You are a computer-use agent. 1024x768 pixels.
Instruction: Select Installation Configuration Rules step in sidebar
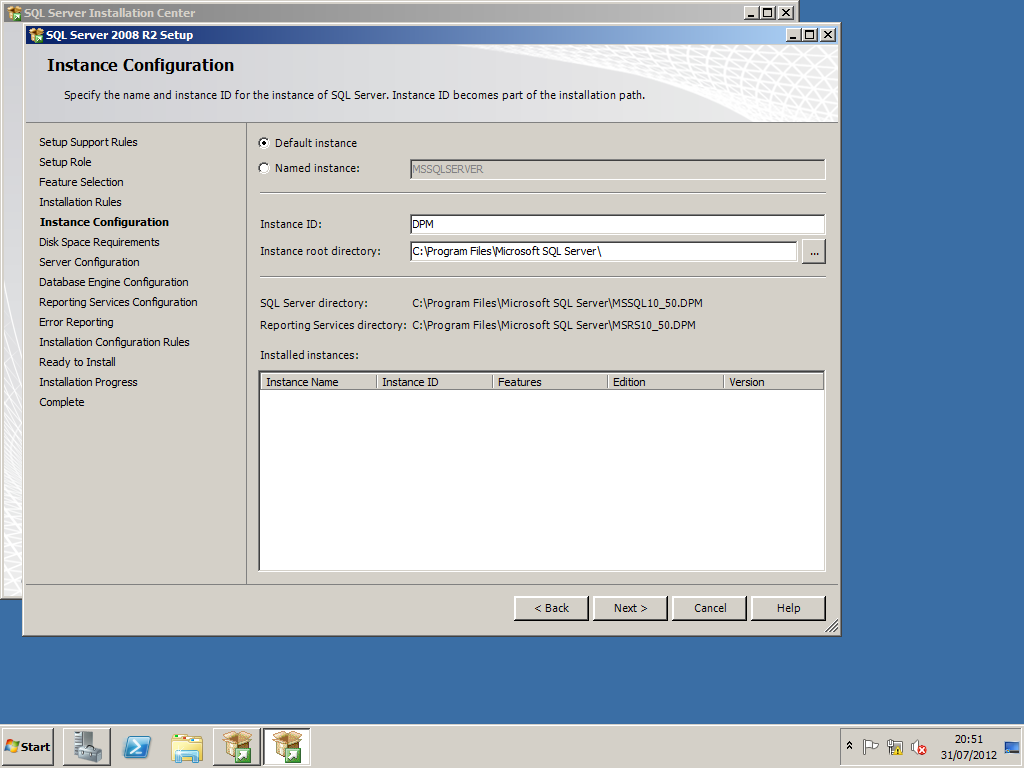tap(114, 342)
